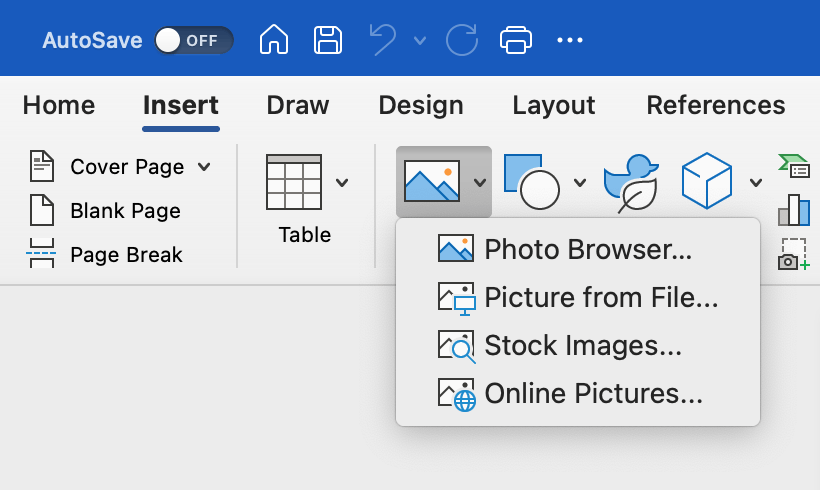The width and height of the screenshot is (820, 490).
Task: Select Picture from File menu item
Action: point(601,297)
